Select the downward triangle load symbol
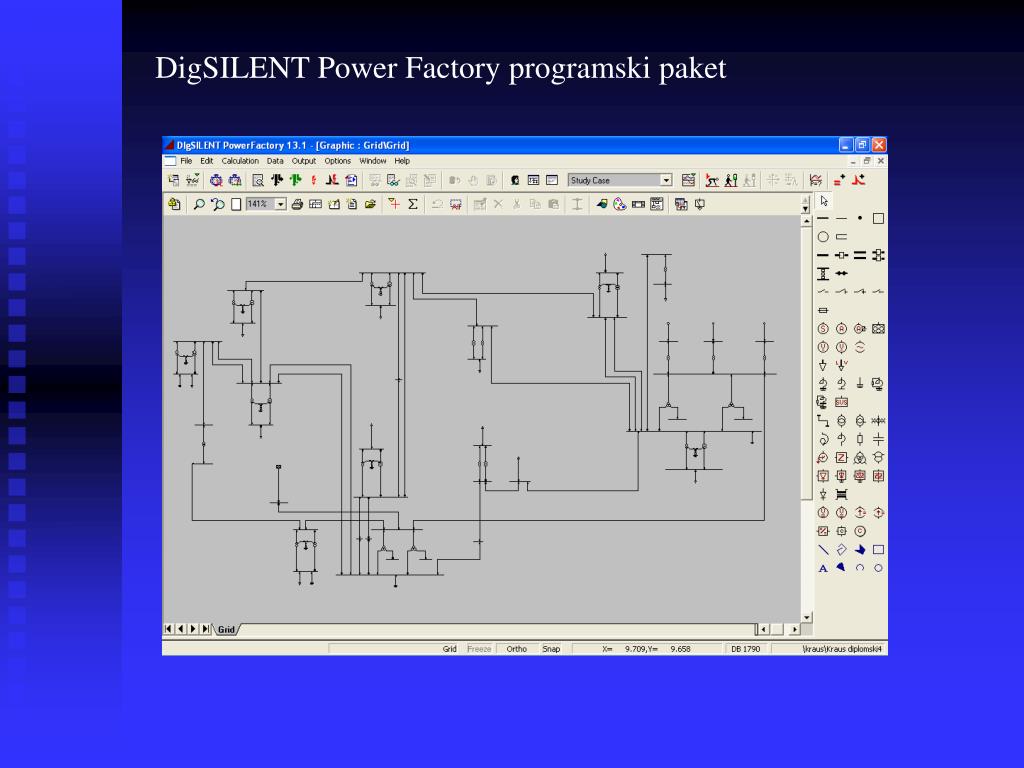The height and width of the screenshot is (768, 1024). click(x=823, y=365)
